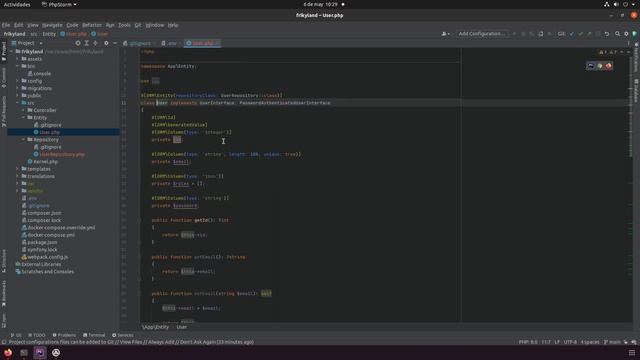Open the Edit menu

pos(19,25)
